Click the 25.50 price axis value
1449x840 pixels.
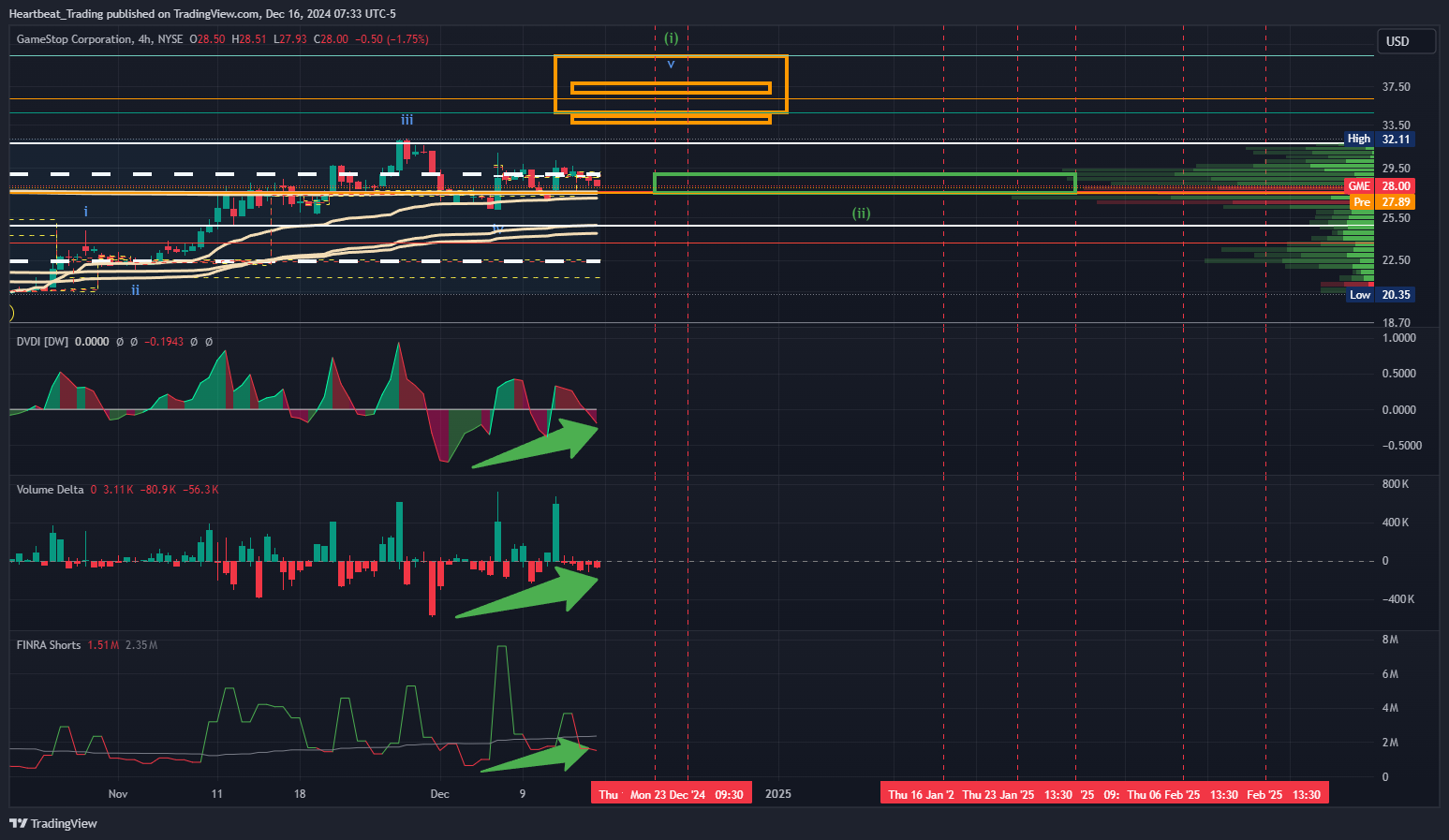click(x=1397, y=218)
